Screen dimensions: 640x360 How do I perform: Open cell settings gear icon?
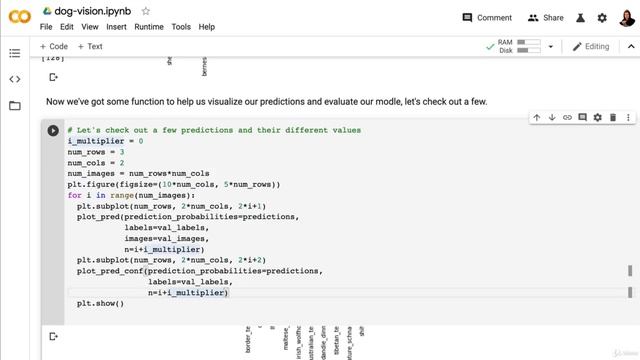point(598,118)
